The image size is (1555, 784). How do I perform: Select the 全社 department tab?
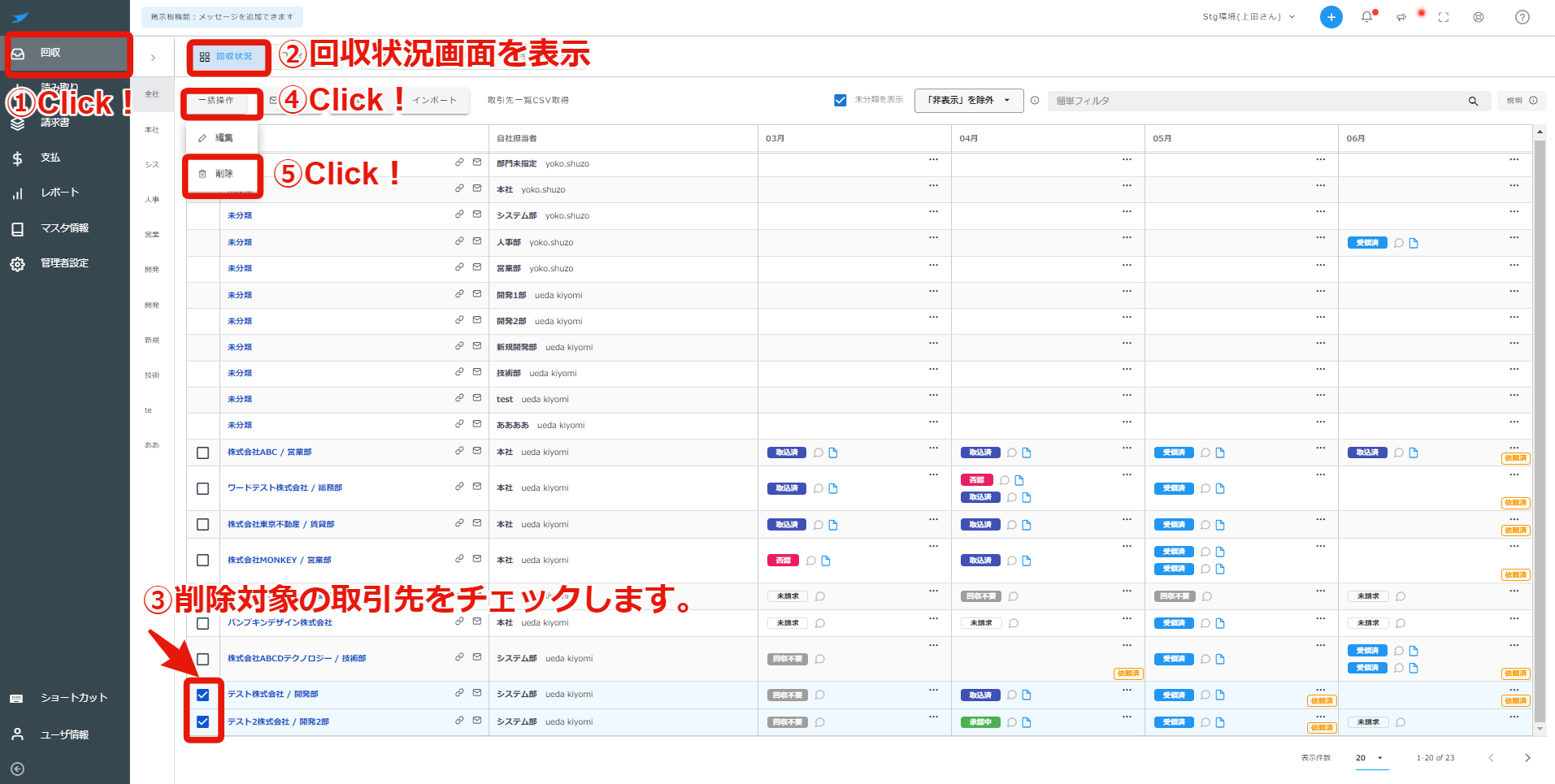152,94
